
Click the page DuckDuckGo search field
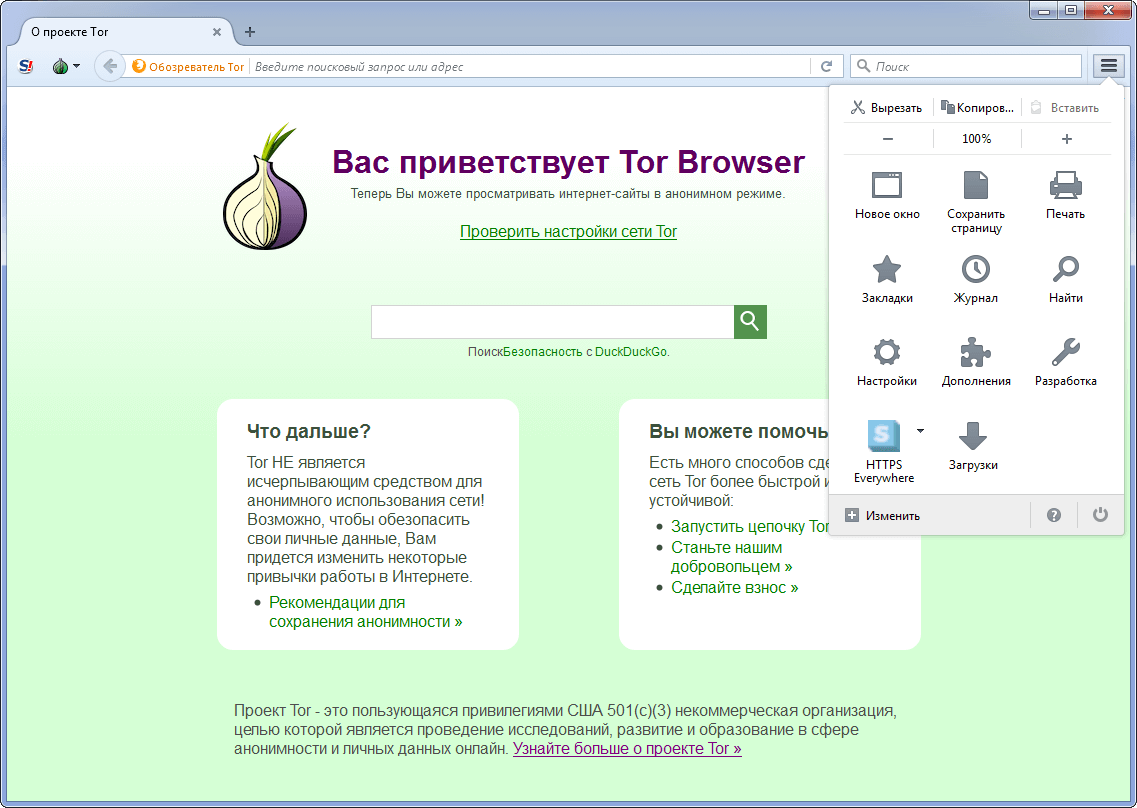[x=553, y=321]
